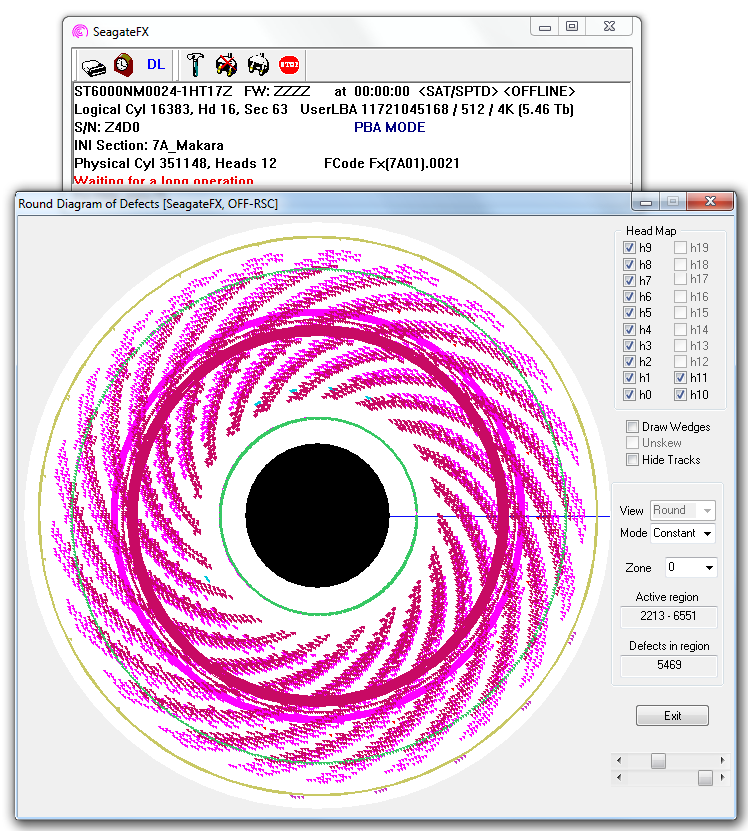This screenshot has height=831, width=748.
Task: Minimize the Round Diagram of Defects window
Action: tap(646, 201)
